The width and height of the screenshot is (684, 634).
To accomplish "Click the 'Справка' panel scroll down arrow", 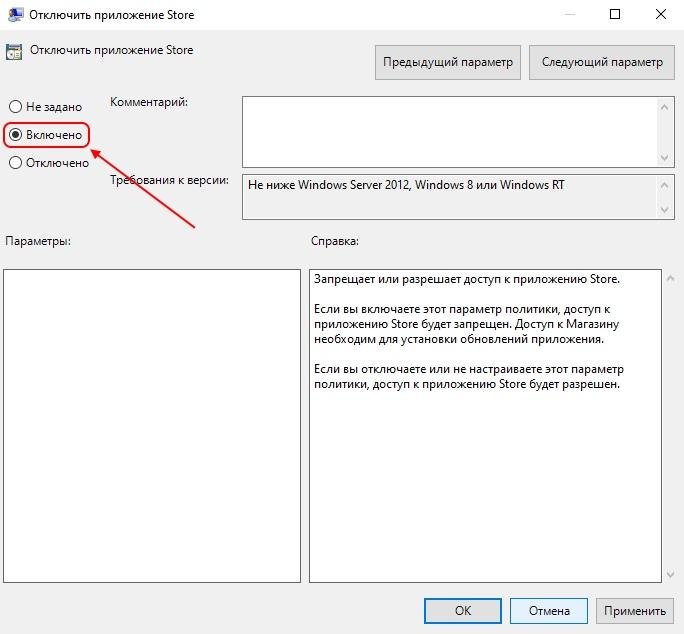I will (x=671, y=575).
